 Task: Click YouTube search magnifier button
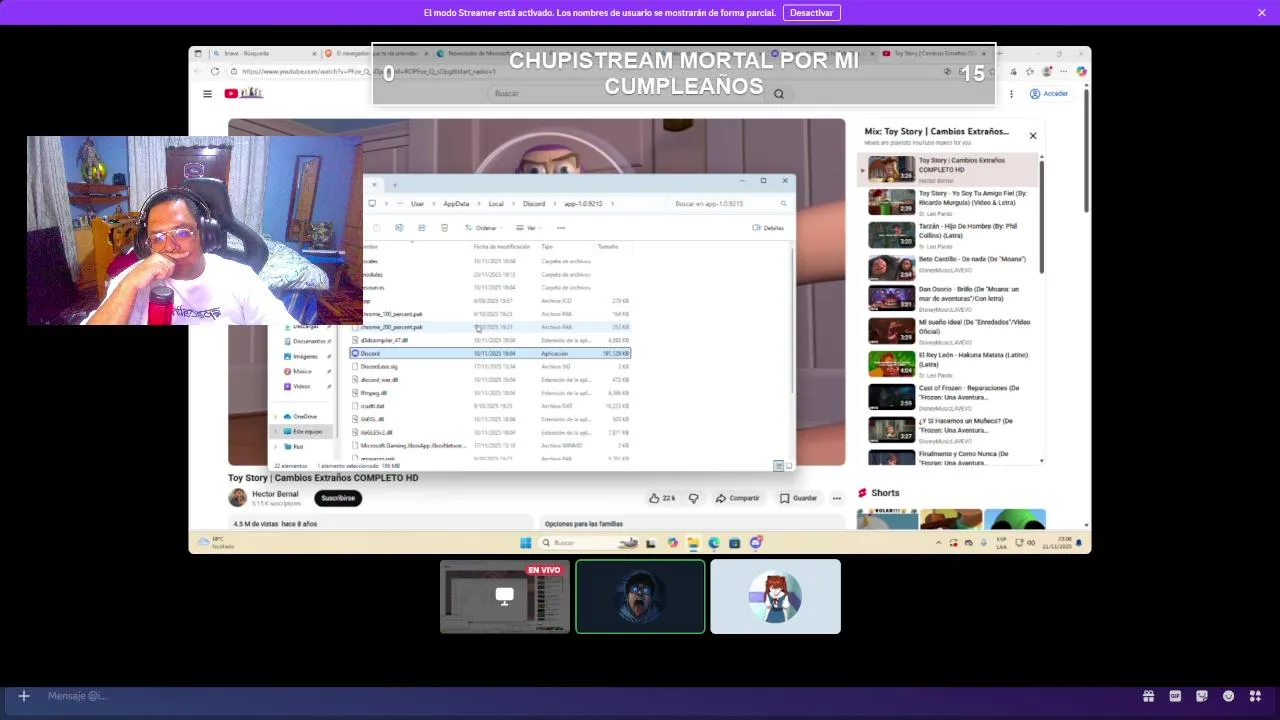[x=778, y=93]
